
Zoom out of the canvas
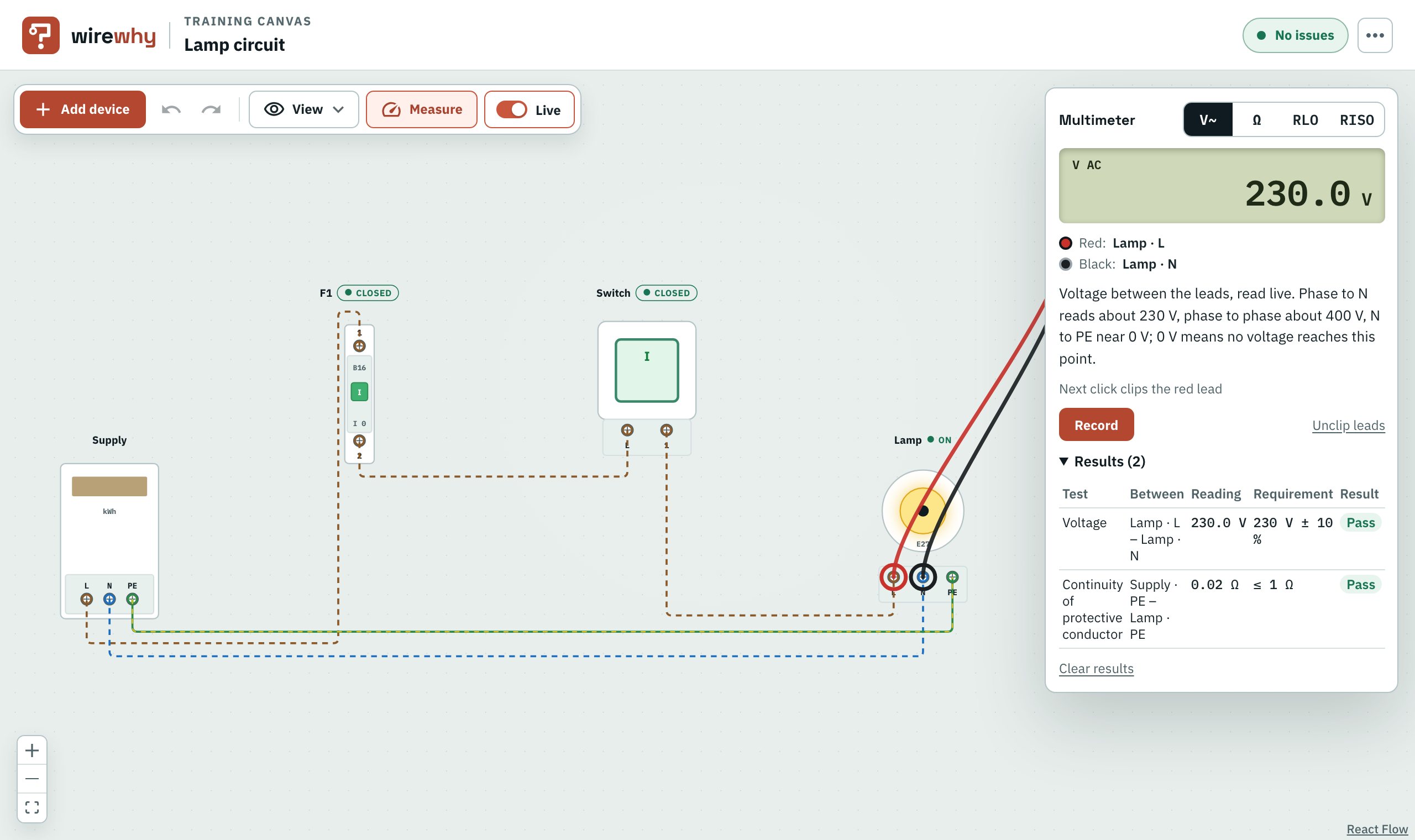coord(32,778)
